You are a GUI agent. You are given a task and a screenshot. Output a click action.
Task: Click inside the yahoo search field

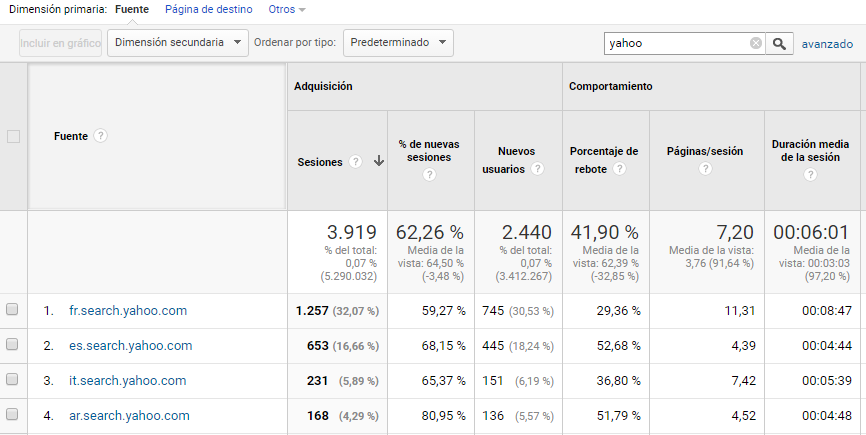pyautogui.click(x=675, y=43)
